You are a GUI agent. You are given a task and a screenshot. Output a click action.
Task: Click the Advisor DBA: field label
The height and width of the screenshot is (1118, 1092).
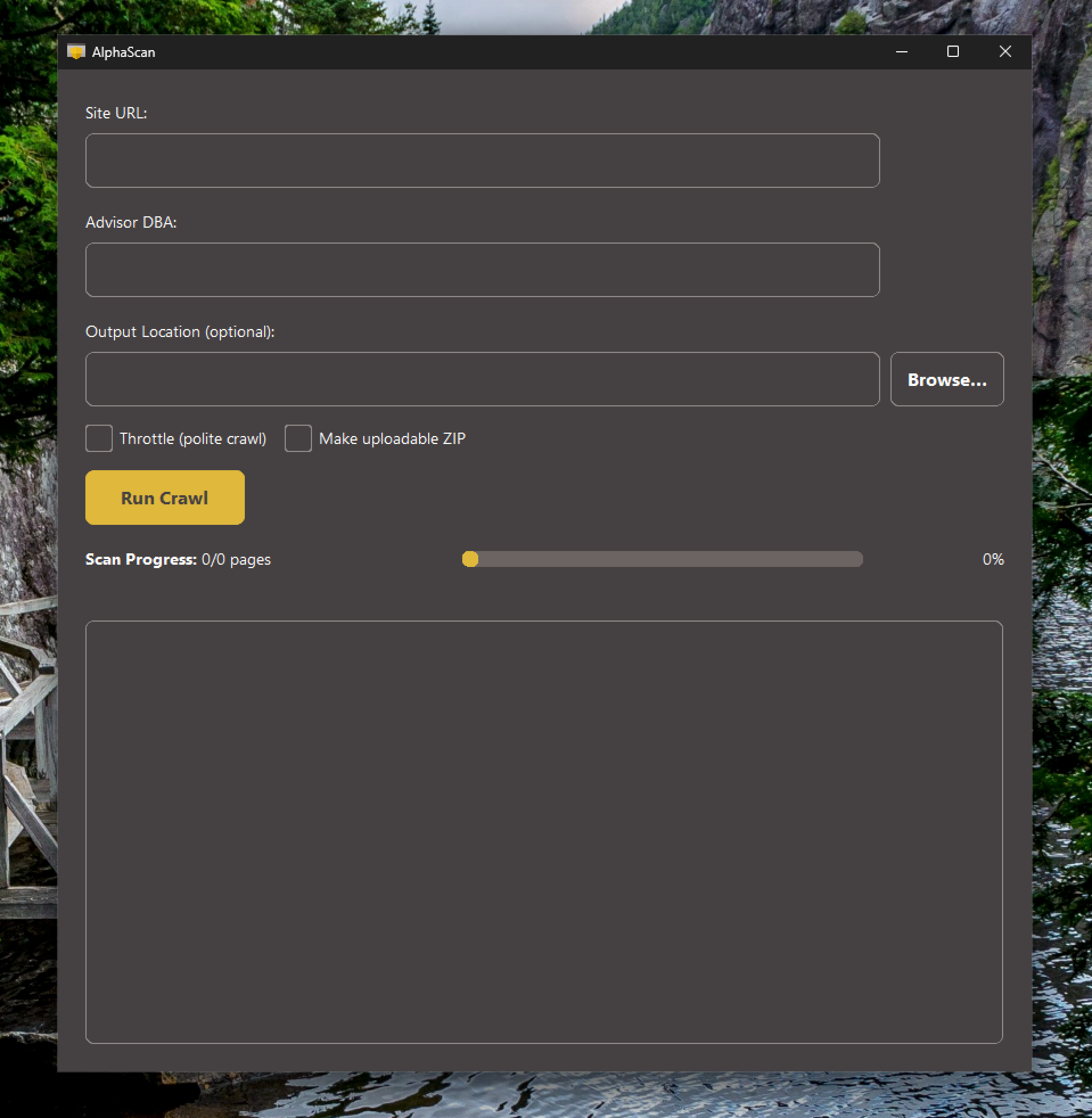(x=132, y=222)
